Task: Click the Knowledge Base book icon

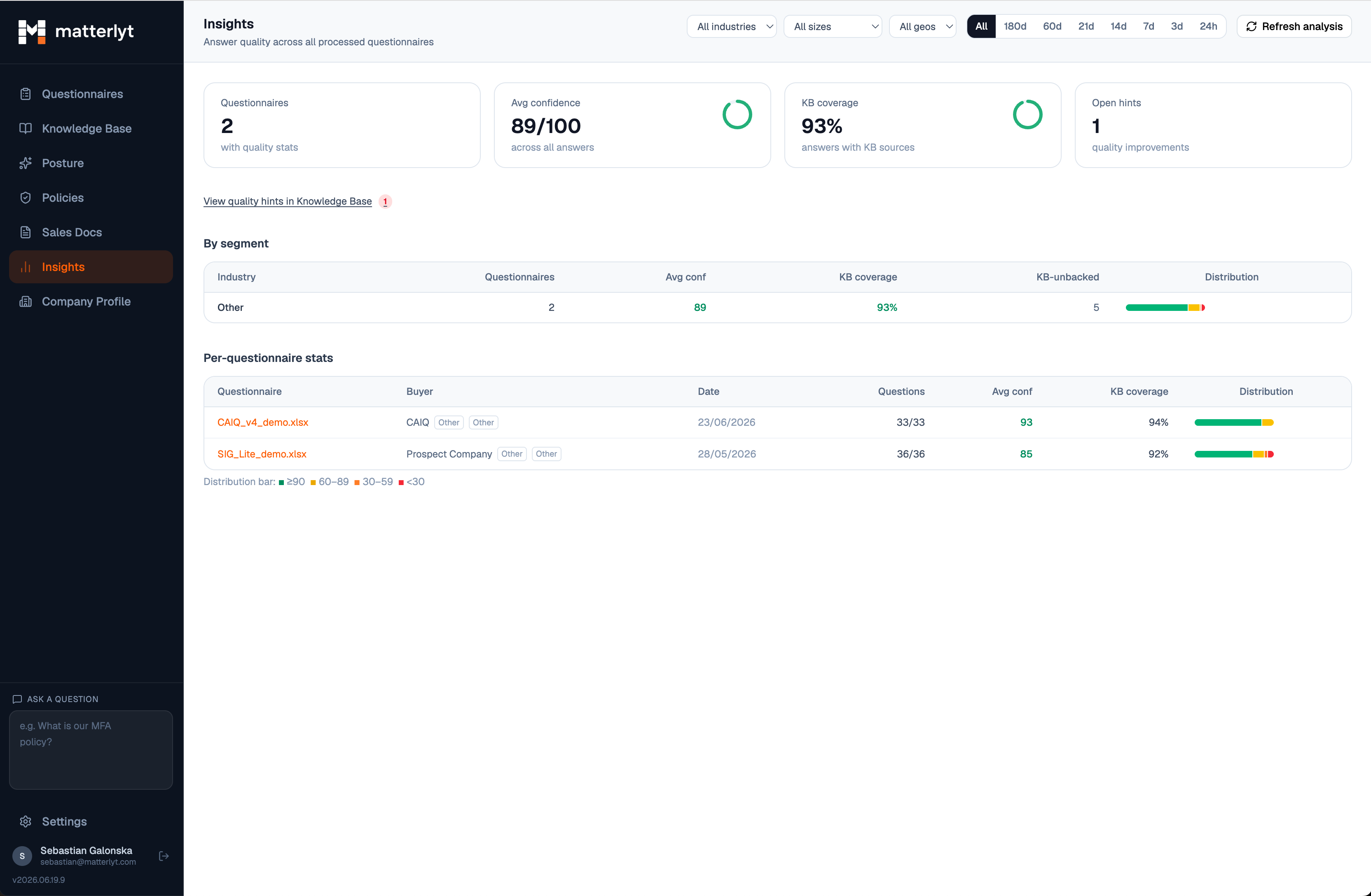Action: (x=26, y=128)
